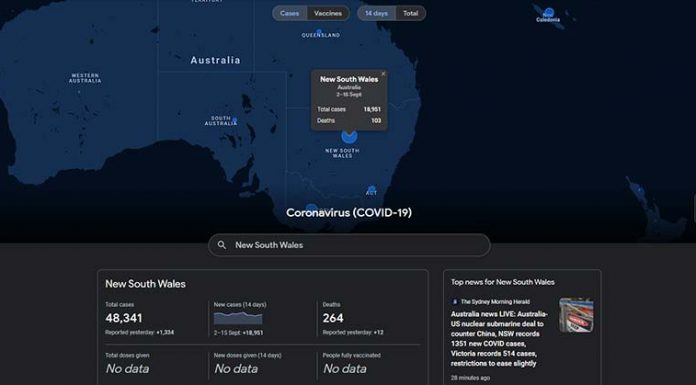This screenshot has width=696, height=385.
Task: Click the Deaths 103 popup row
Action: point(349,120)
